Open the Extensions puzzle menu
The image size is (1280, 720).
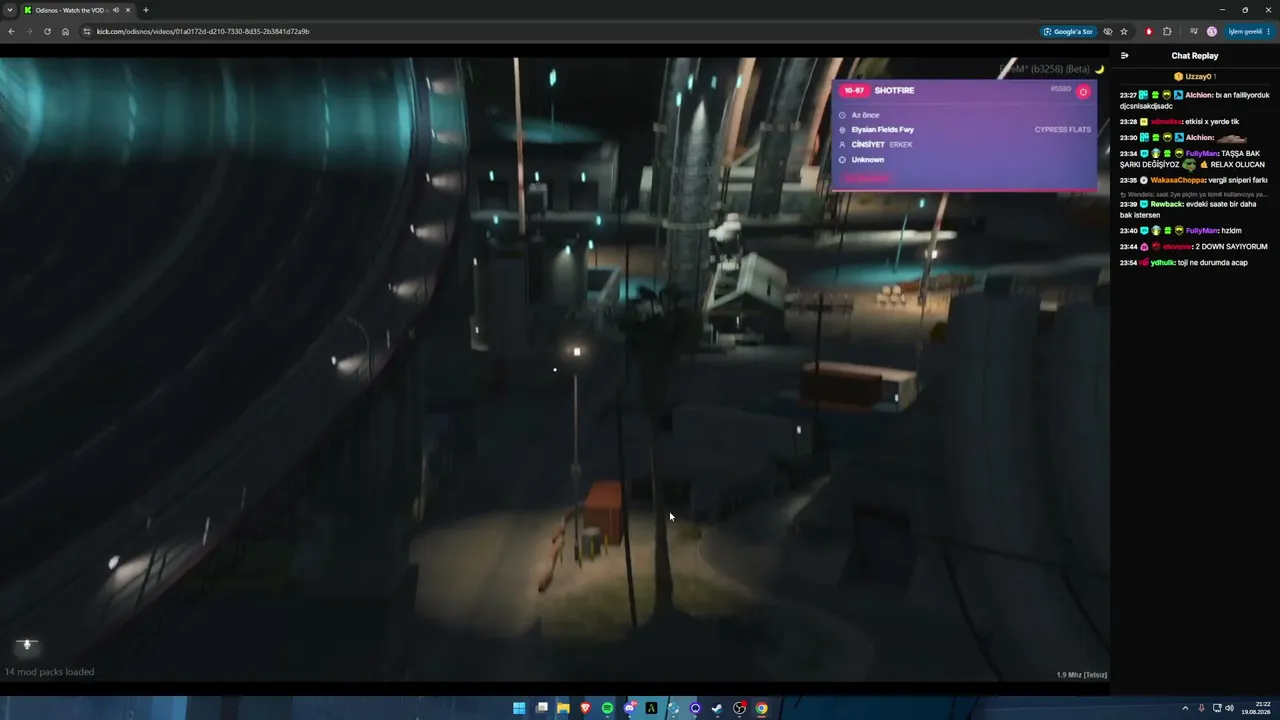1167,31
